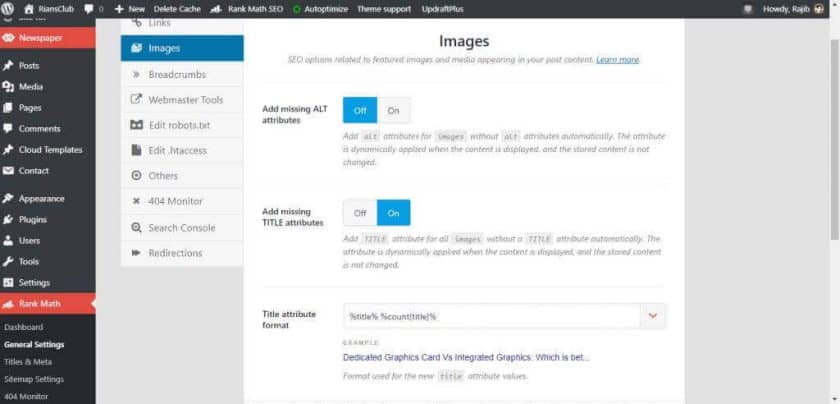Click the Edit .htaccess file icon
Viewport: 840px width, 404px height.
pos(137,151)
